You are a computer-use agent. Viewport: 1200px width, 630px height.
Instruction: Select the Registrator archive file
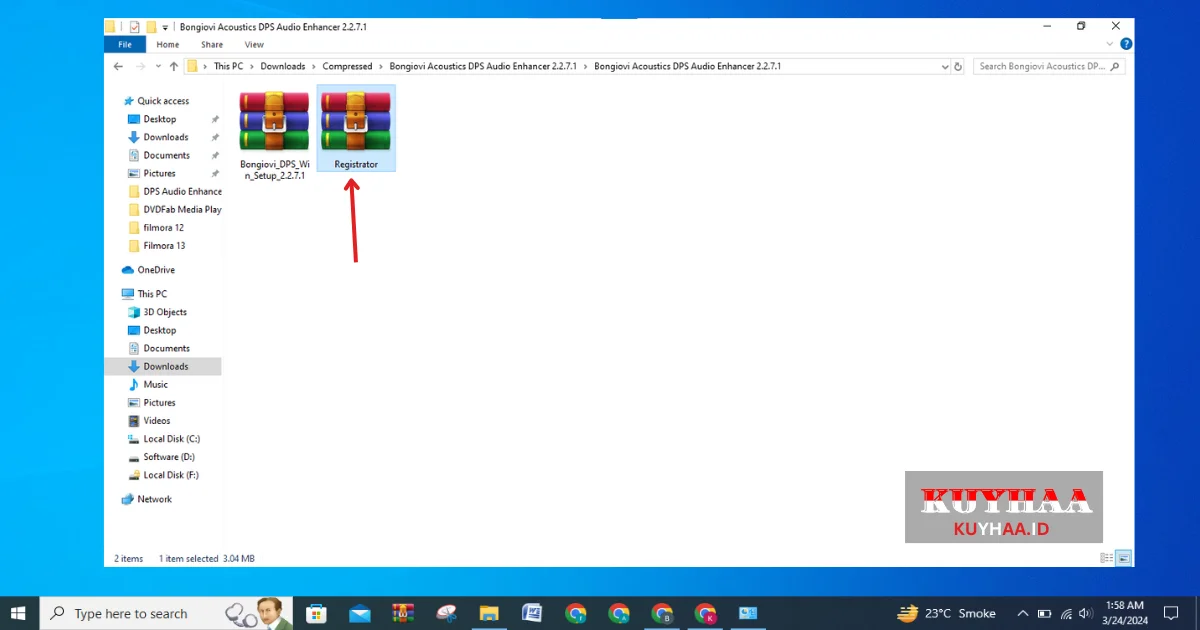click(356, 127)
